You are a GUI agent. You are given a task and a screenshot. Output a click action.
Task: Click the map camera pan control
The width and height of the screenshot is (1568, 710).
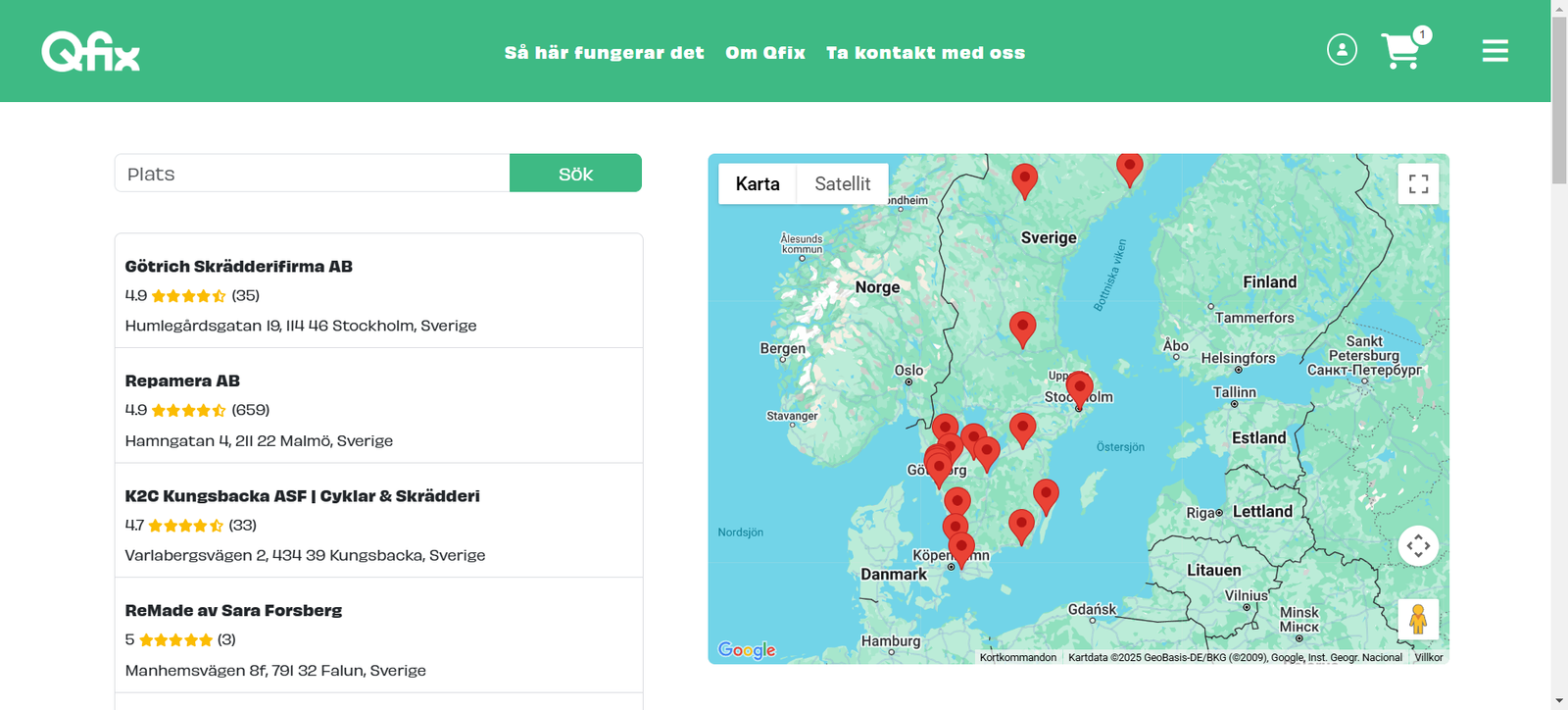click(1418, 545)
